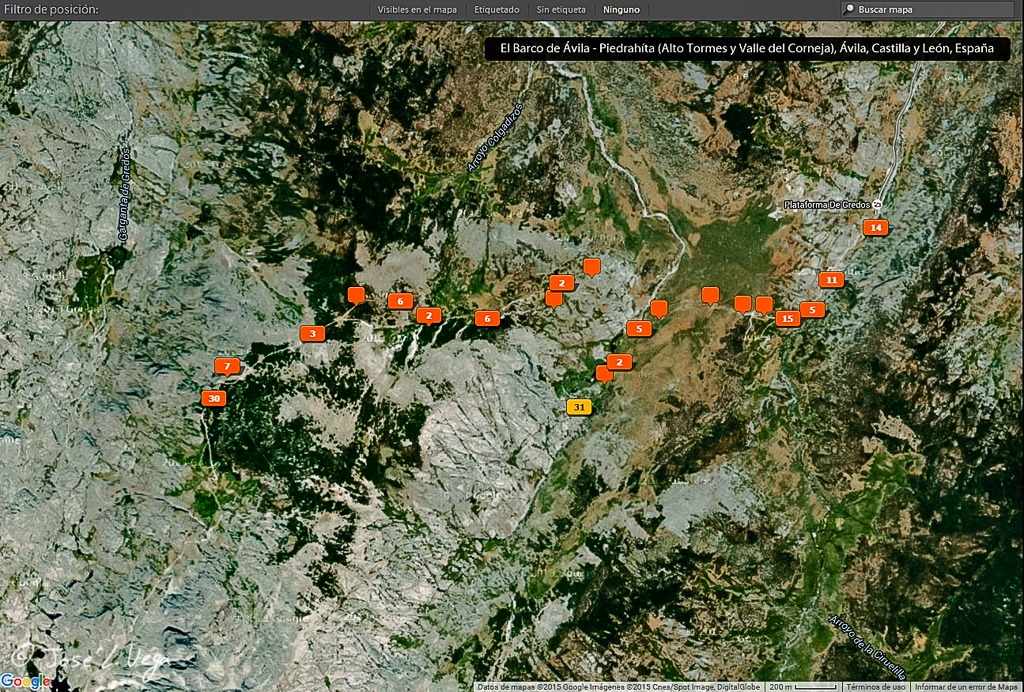
Task: Click 'Informar de un error de Mapa'
Action: [x=966, y=687]
